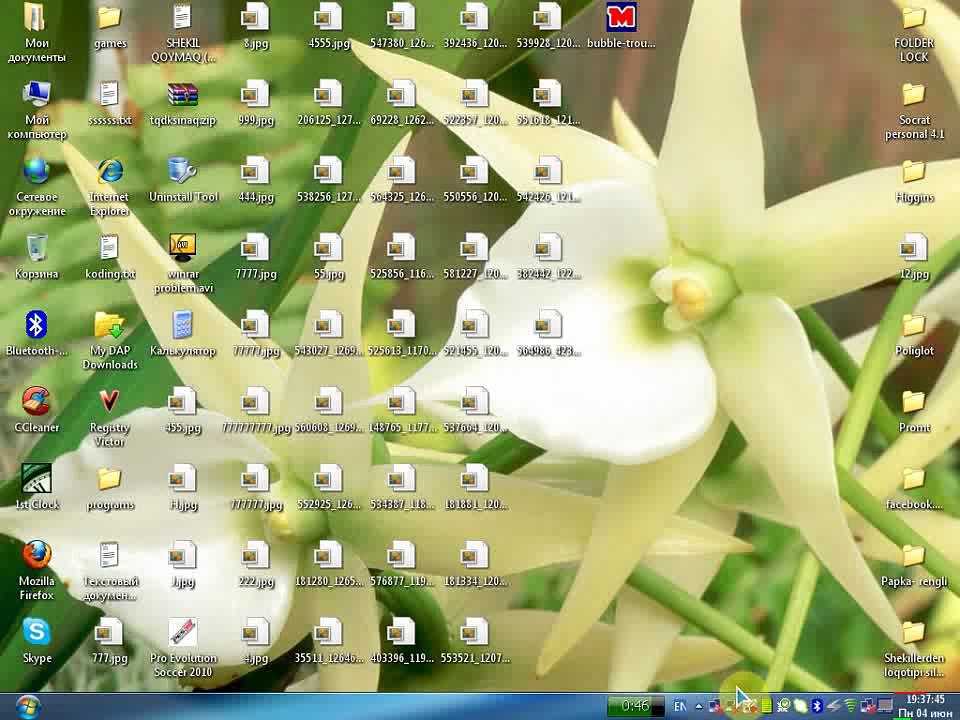
Task: Select the Сетевое окружение icon
Action: coord(37,171)
